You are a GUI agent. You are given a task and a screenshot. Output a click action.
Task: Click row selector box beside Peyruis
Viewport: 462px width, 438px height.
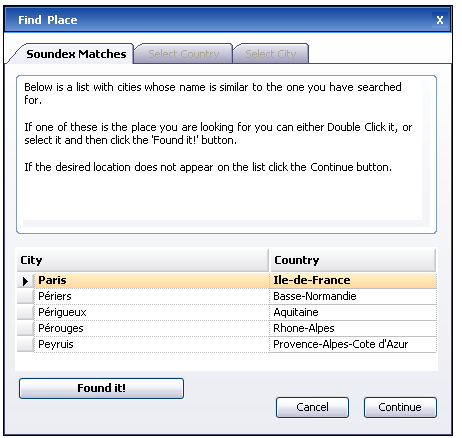[x=26, y=344]
